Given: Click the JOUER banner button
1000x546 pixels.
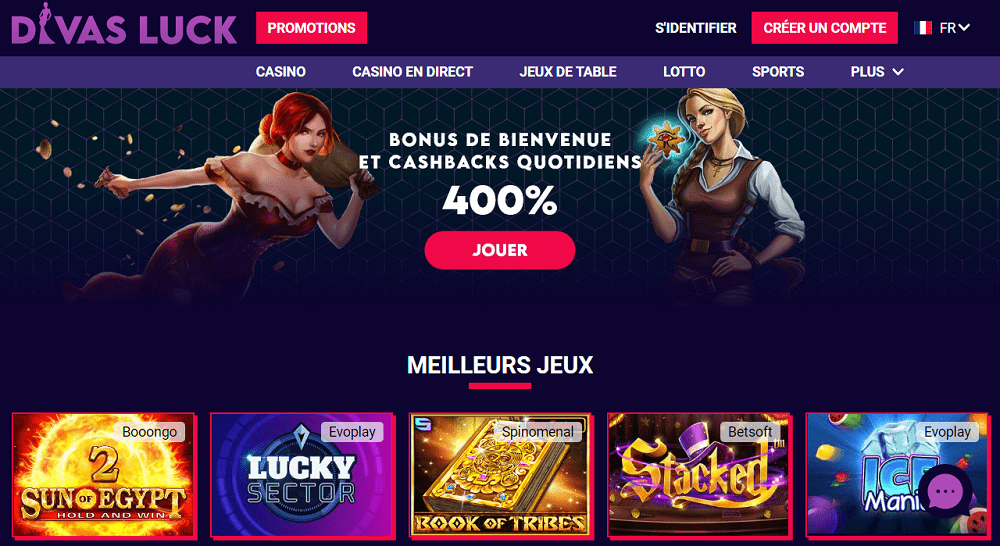Looking at the screenshot, I should (x=499, y=250).
